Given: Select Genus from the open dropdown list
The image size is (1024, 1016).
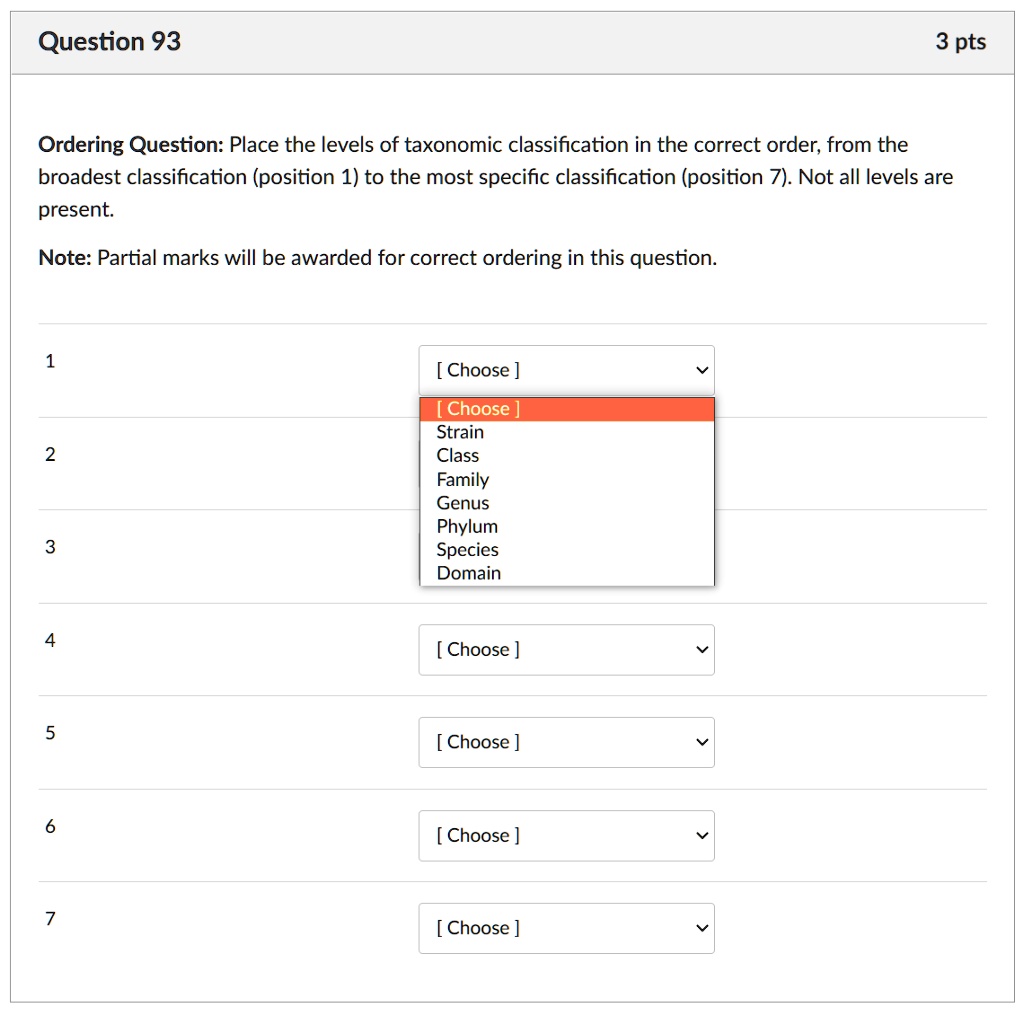Looking at the screenshot, I should point(462,502).
